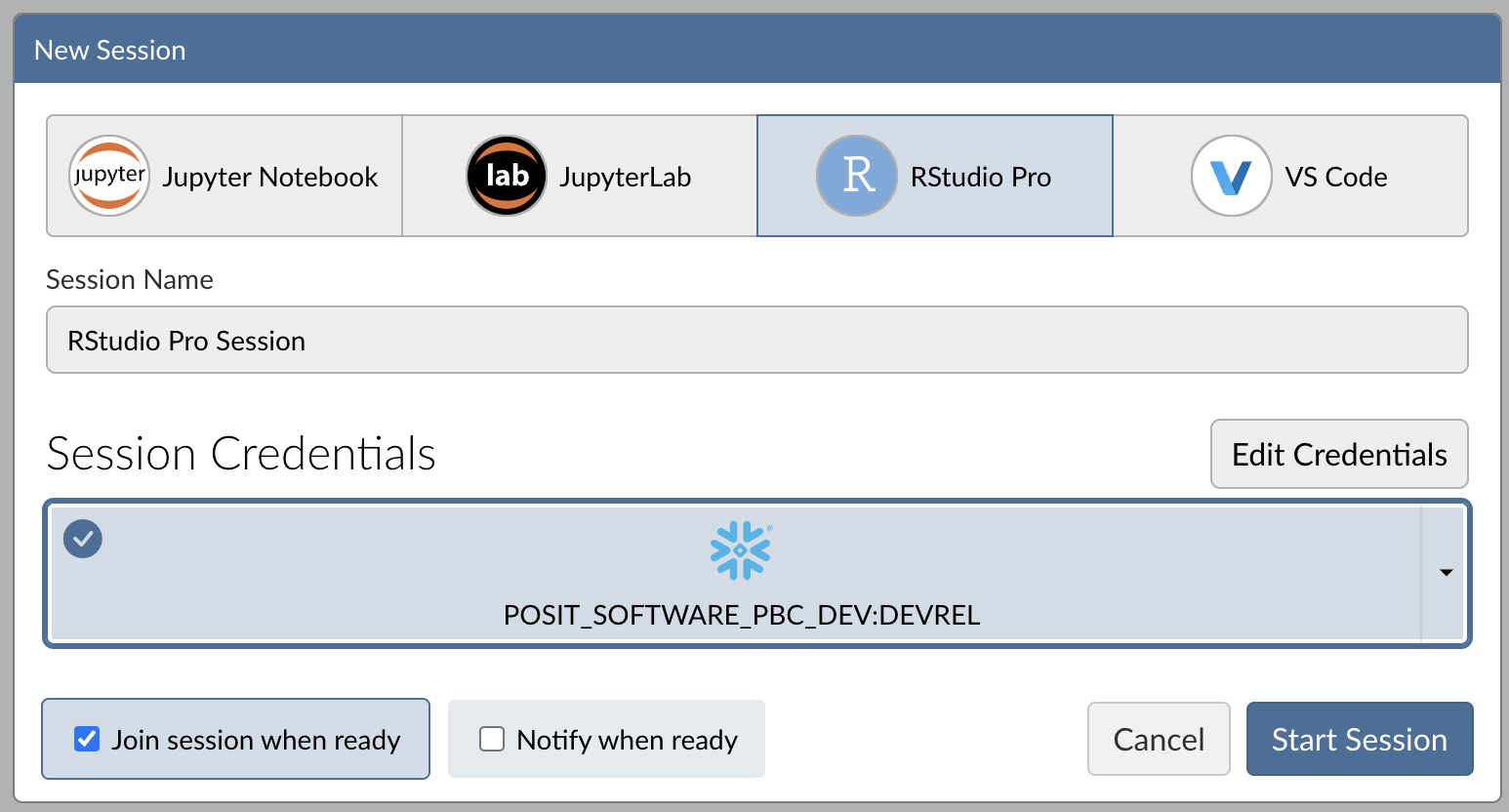Click the VS Code icon
The image size is (1509, 812).
click(x=1231, y=176)
